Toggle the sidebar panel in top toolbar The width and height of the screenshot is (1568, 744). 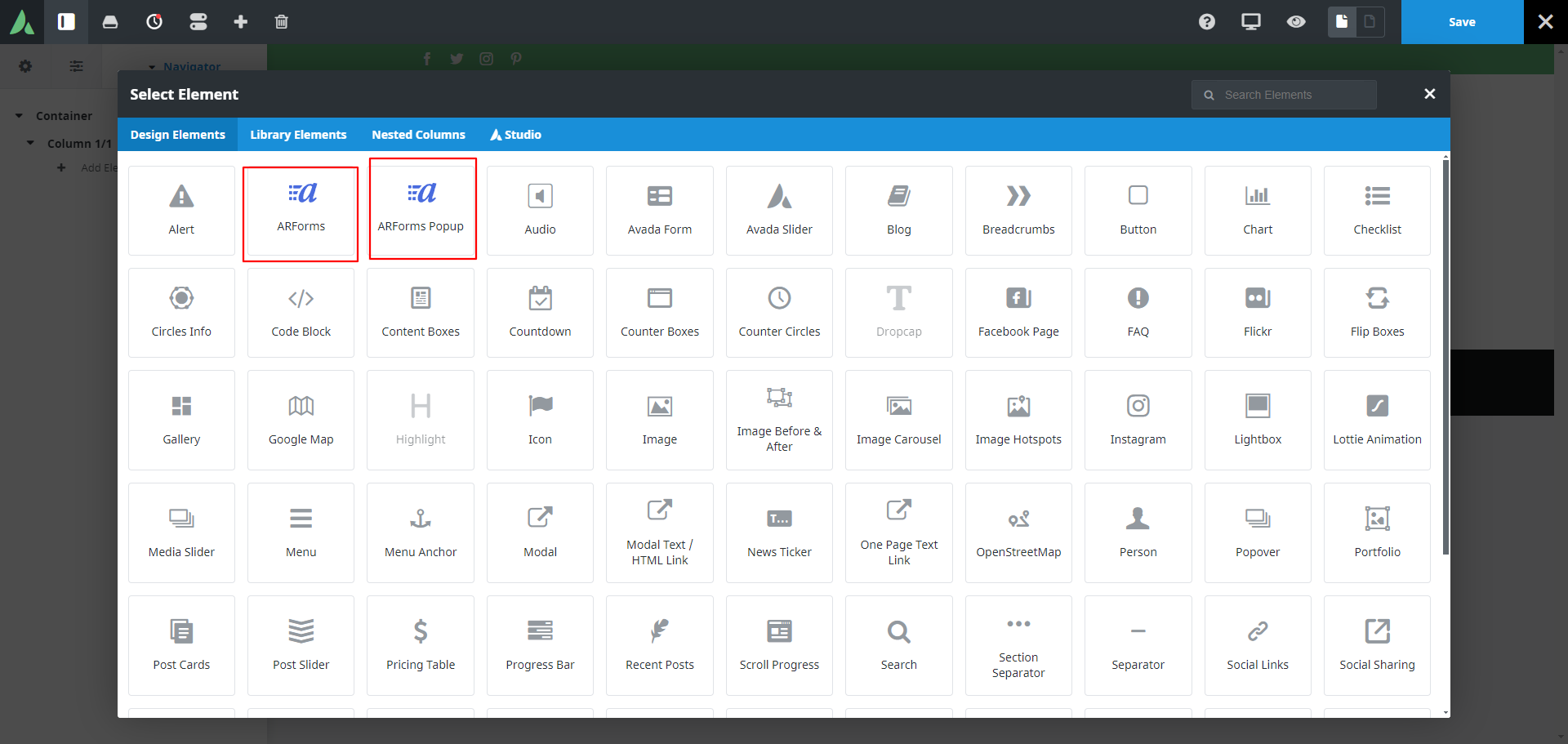click(x=66, y=22)
